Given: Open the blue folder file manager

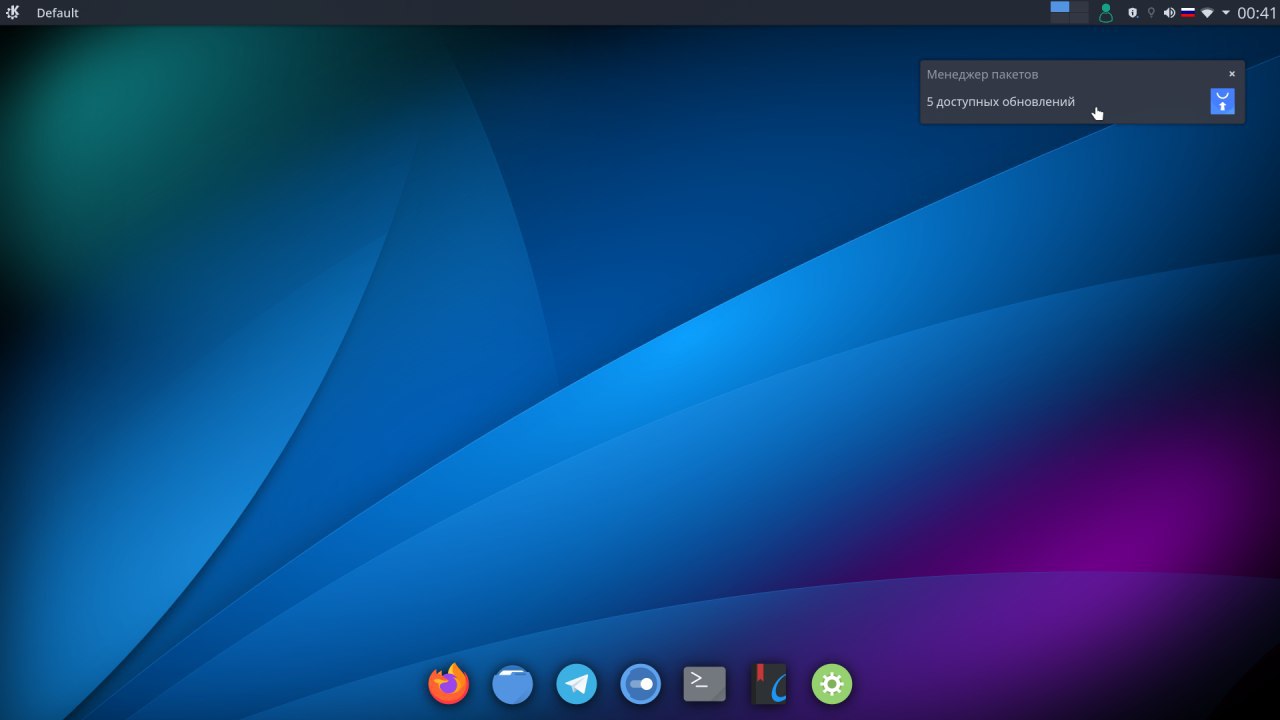Looking at the screenshot, I should click(512, 685).
